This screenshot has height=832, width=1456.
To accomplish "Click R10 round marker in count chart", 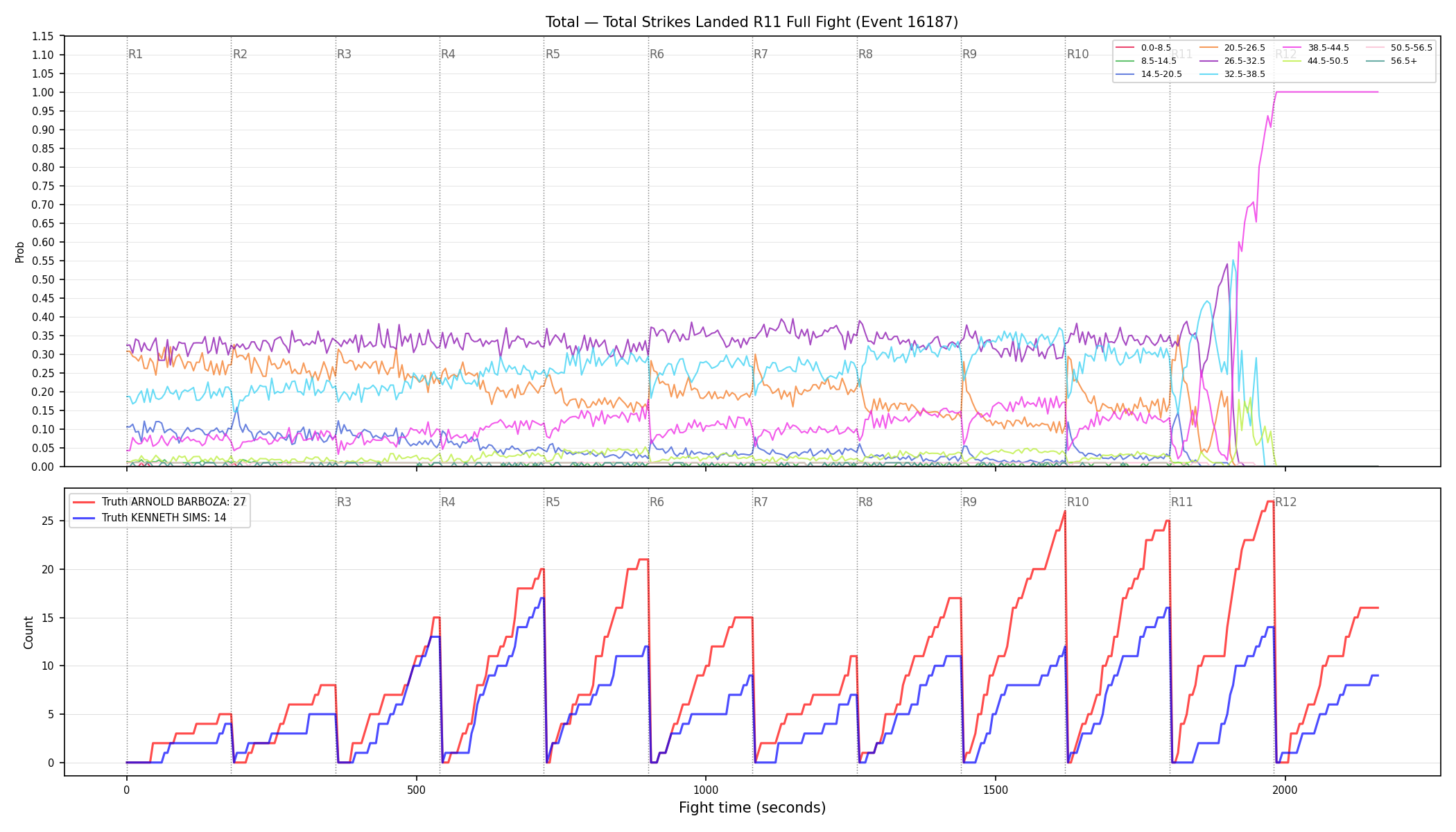I will click(1077, 502).
